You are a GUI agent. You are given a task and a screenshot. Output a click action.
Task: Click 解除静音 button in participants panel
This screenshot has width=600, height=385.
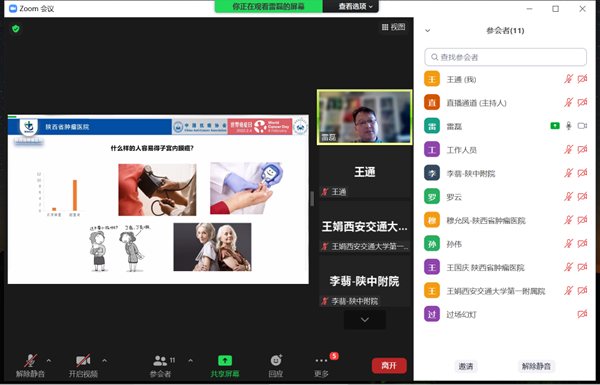click(536, 366)
